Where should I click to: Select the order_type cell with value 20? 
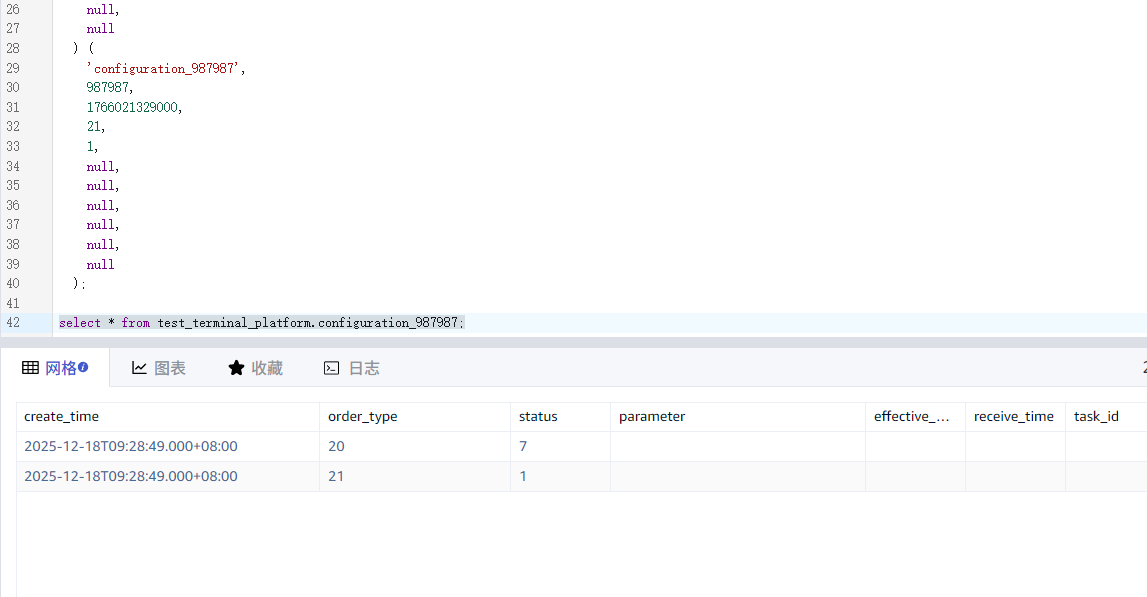(x=337, y=446)
